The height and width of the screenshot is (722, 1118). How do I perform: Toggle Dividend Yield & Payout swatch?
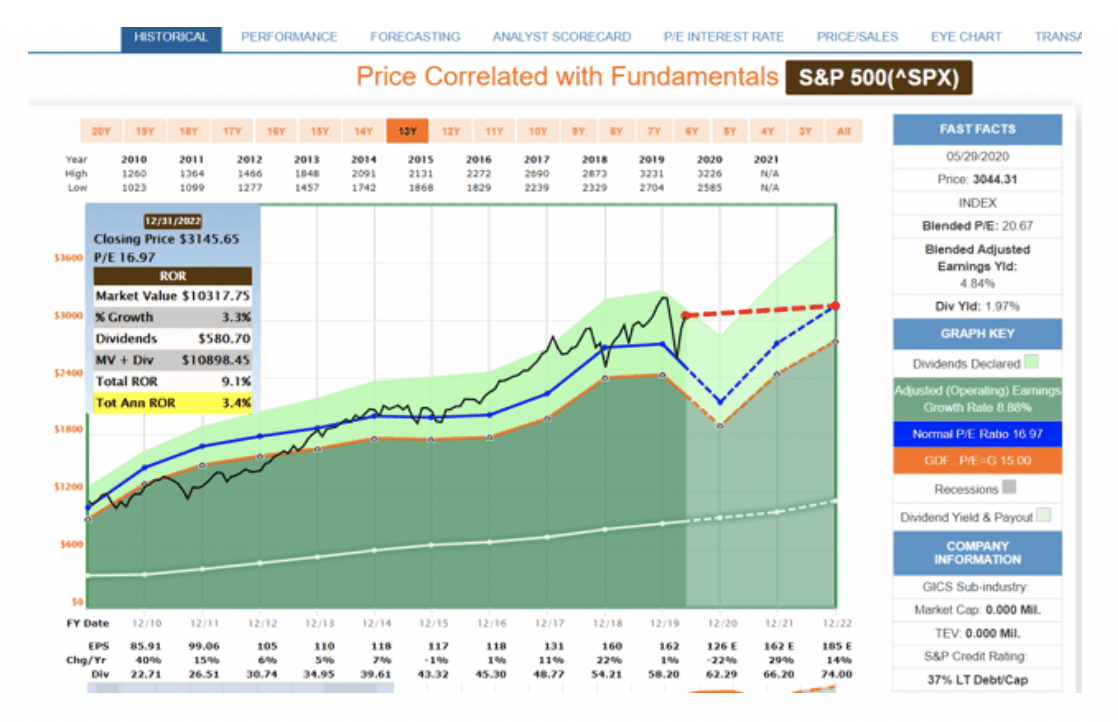(x=1043, y=515)
